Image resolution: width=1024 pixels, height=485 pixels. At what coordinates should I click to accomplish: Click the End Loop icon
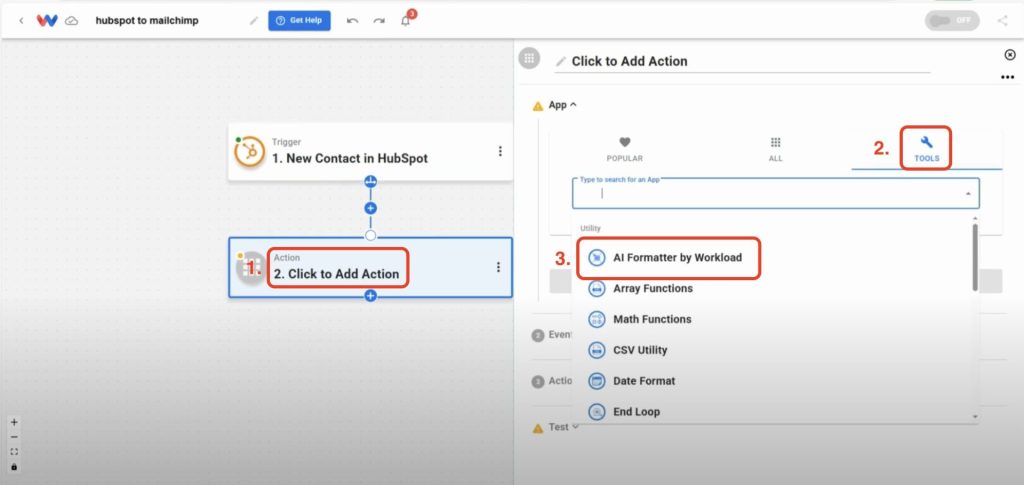[597, 412]
